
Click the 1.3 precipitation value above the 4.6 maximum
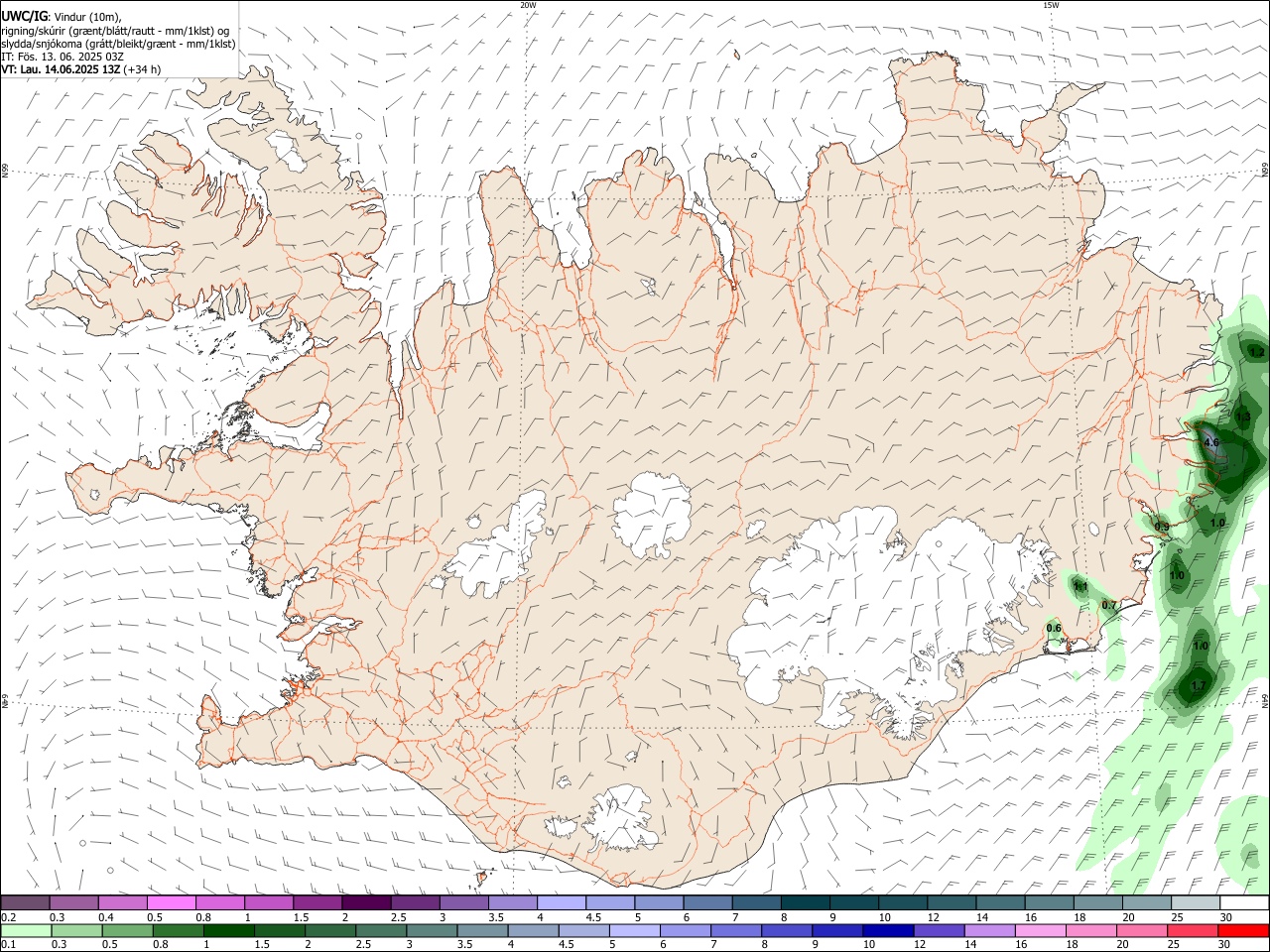1243,416
